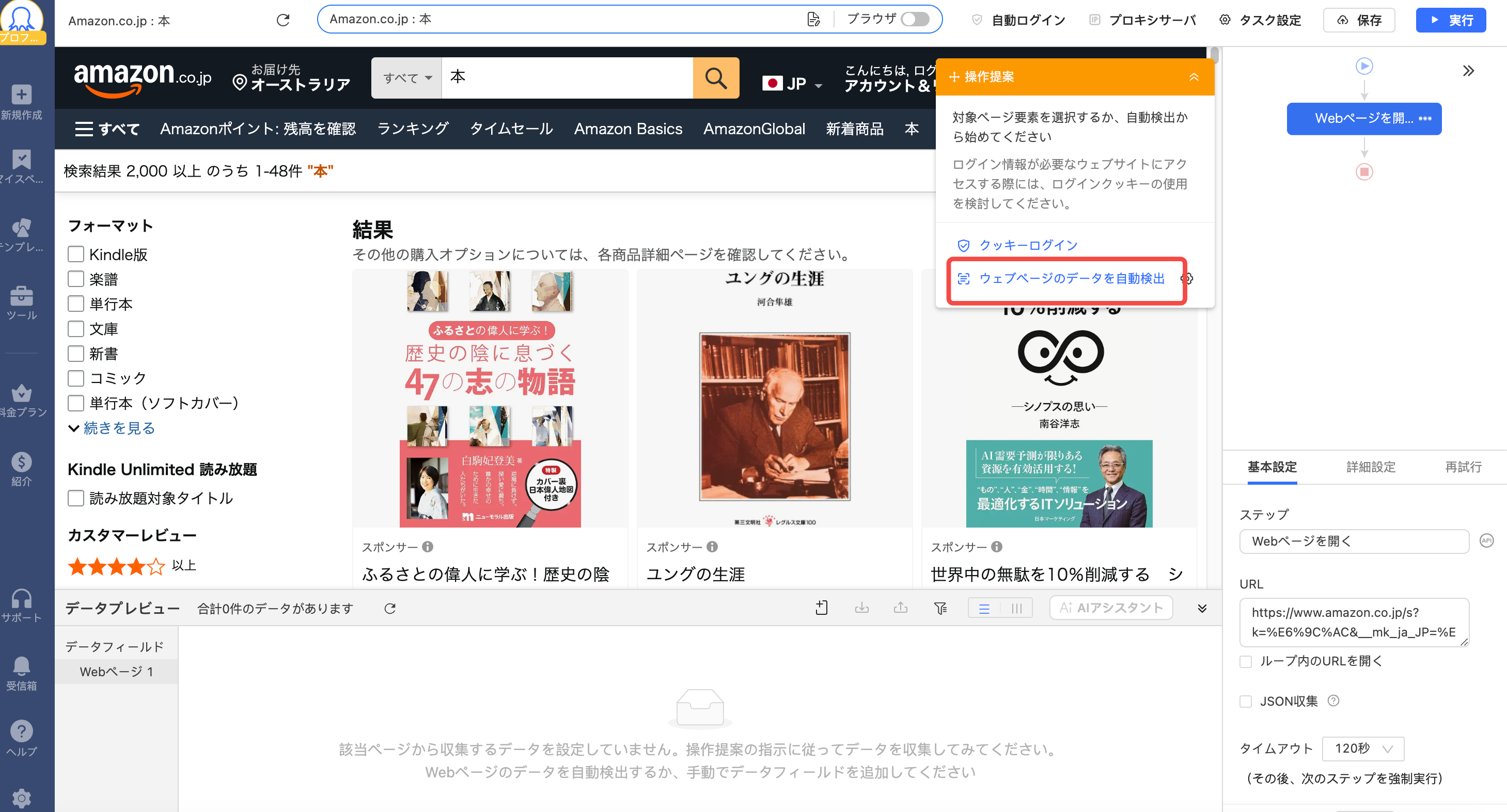Open the ヘルプ question mark icon

(22, 731)
